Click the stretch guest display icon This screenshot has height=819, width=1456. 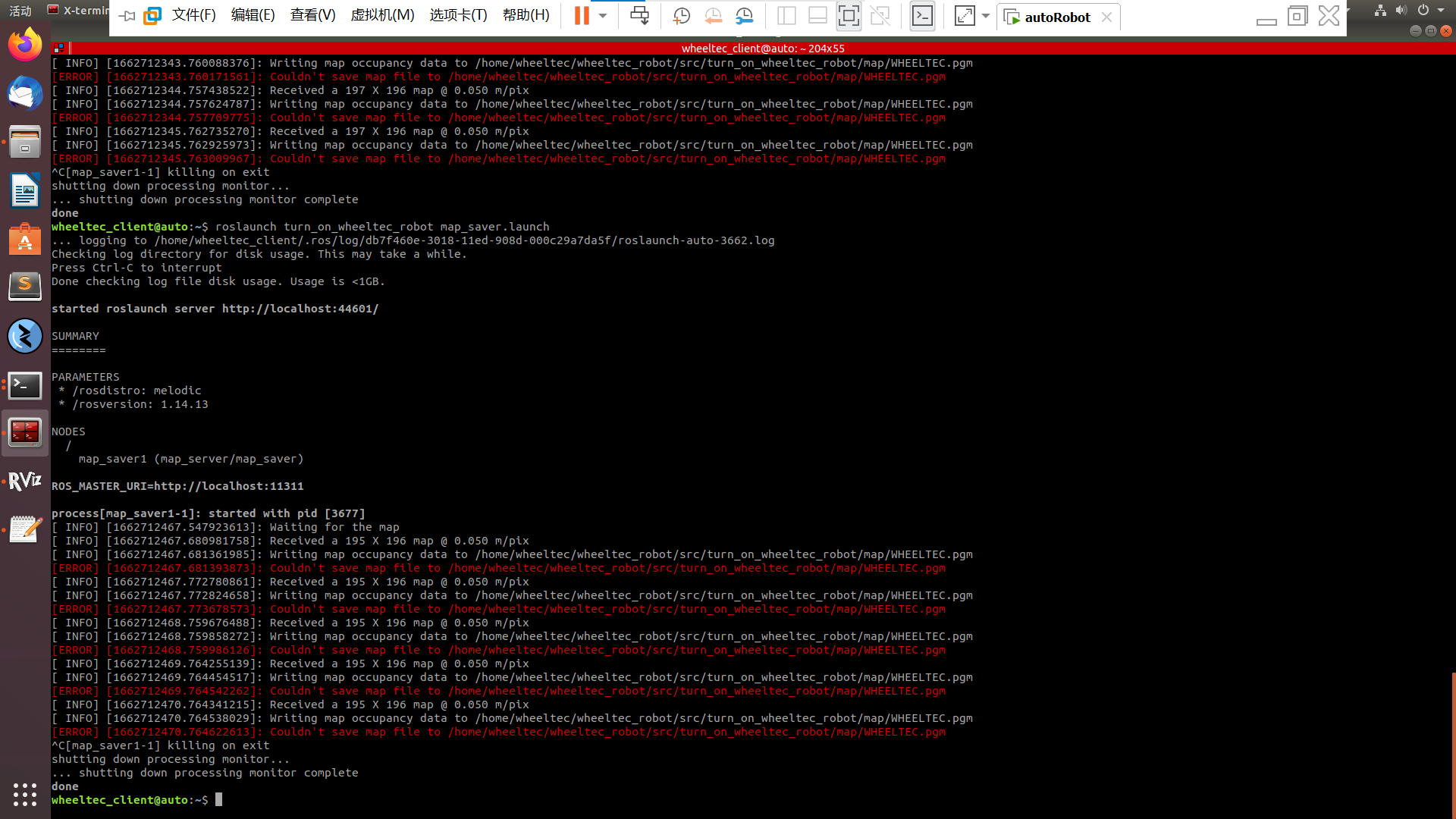pos(965,16)
